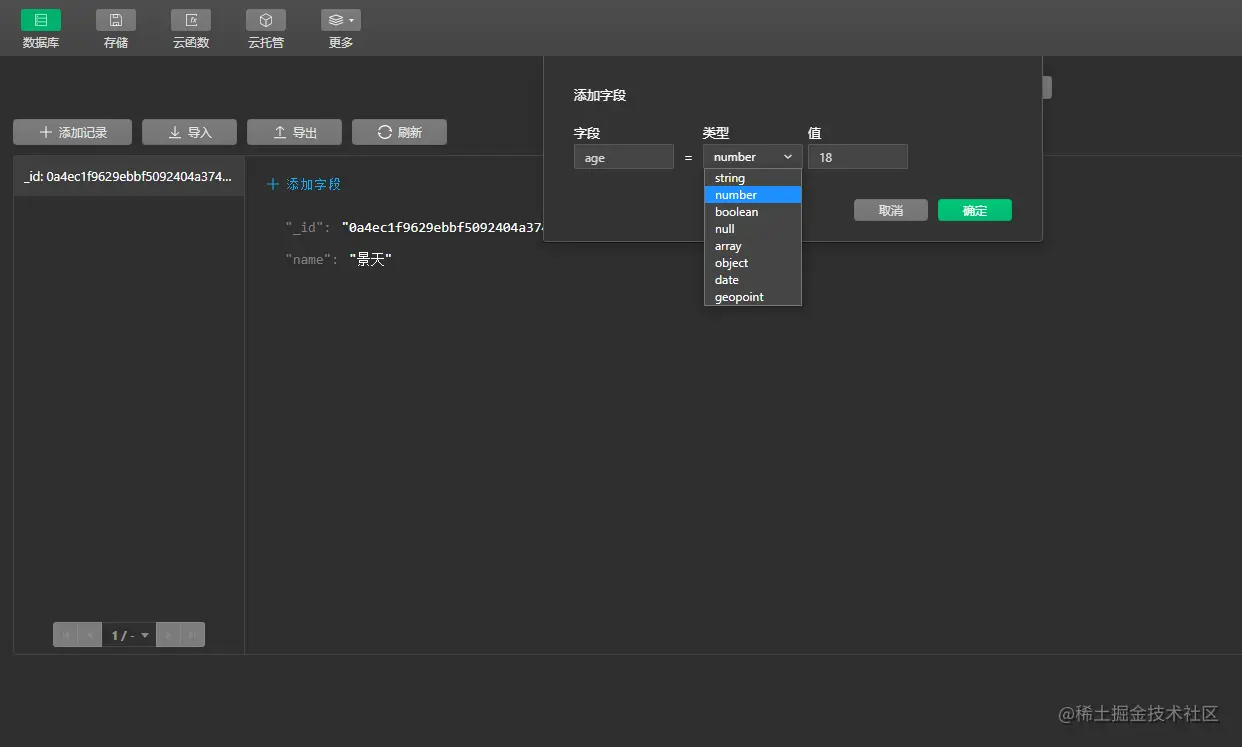Click the "_id" field value

pyautogui.click(x=442, y=227)
